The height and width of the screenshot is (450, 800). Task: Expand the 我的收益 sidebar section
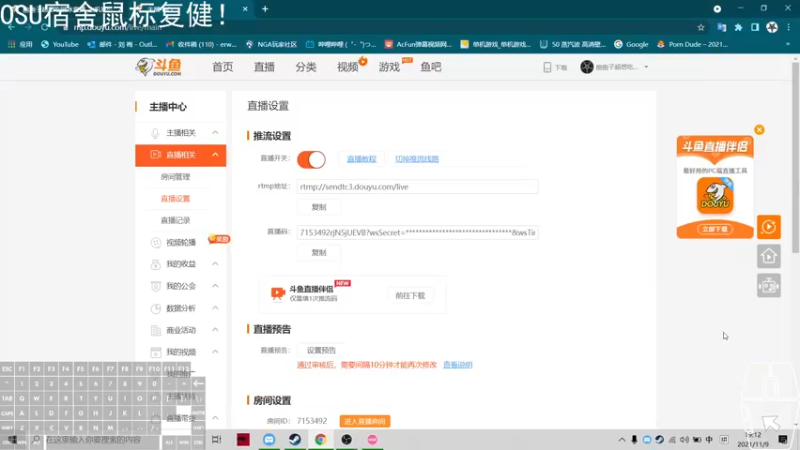[215, 264]
